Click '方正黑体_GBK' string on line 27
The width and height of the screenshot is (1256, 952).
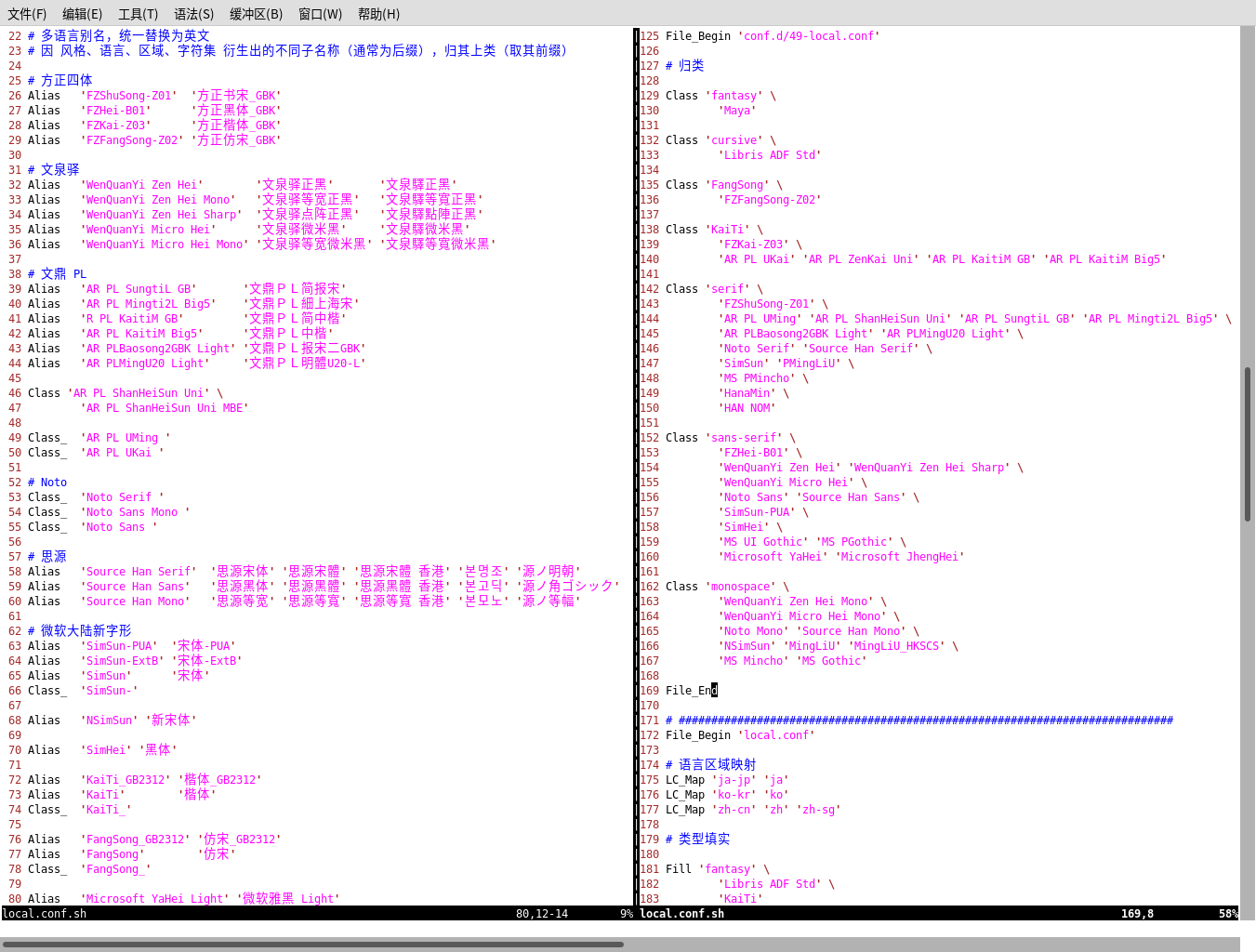pyautogui.click(x=236, y=111)
